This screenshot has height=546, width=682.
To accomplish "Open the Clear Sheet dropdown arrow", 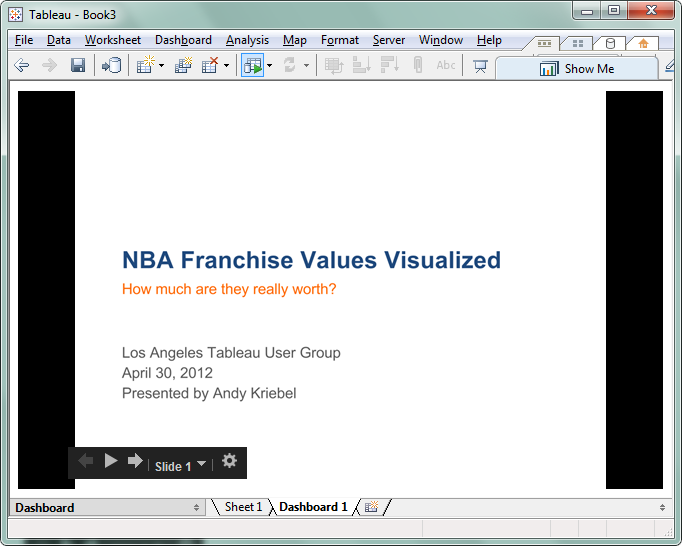I will (x=226, y=66).
